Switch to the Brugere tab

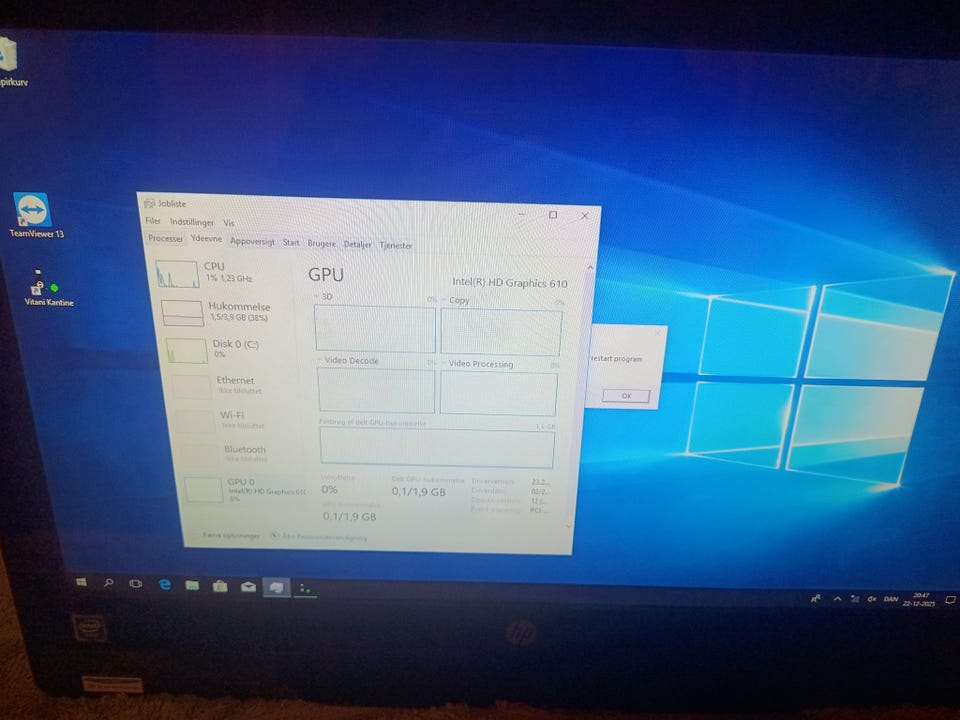[x=321, y=243]
